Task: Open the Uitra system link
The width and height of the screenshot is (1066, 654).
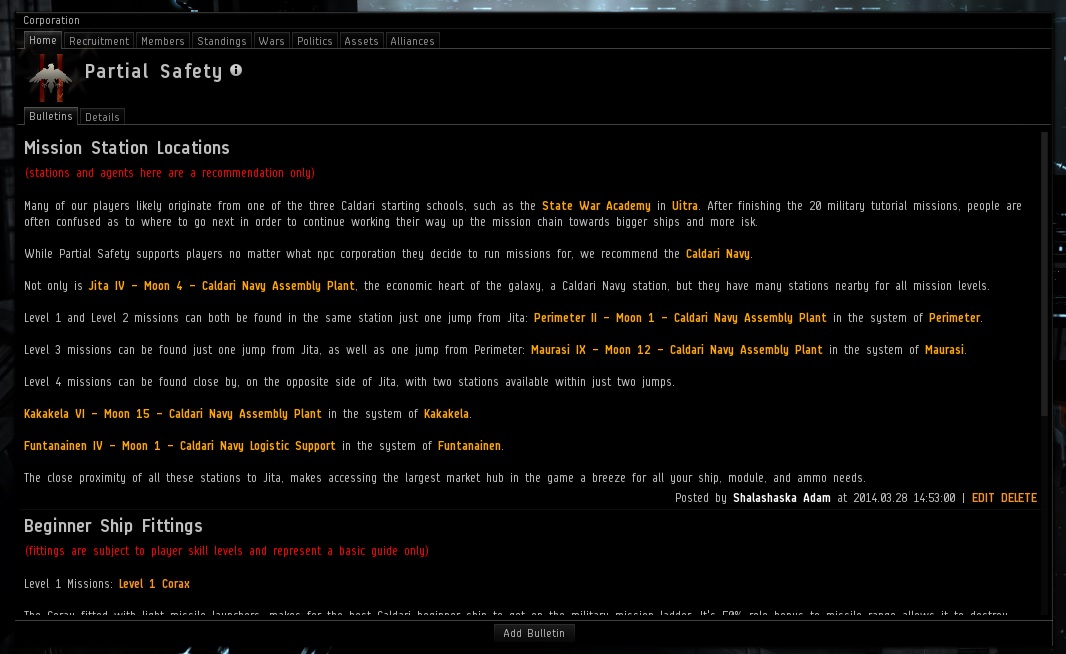Action: pos(685,206)
